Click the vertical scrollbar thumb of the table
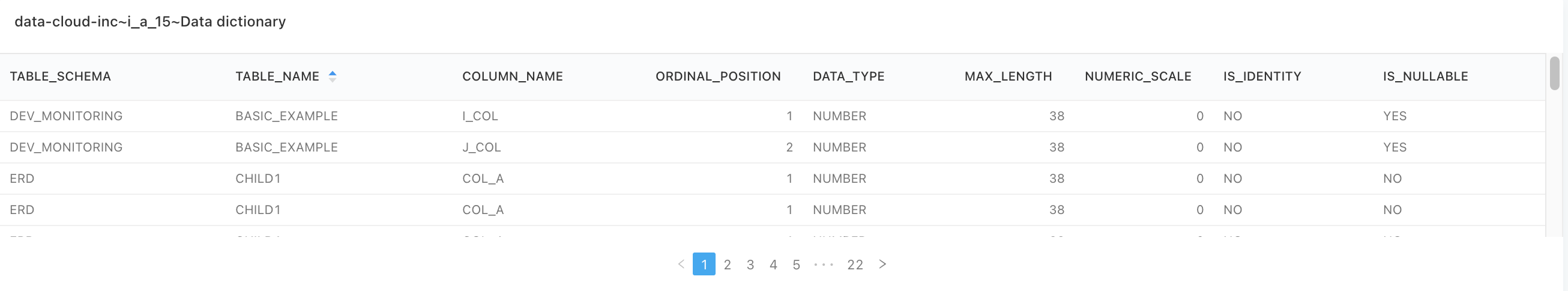This screenshot has width=1568, height=291. 1555,73
